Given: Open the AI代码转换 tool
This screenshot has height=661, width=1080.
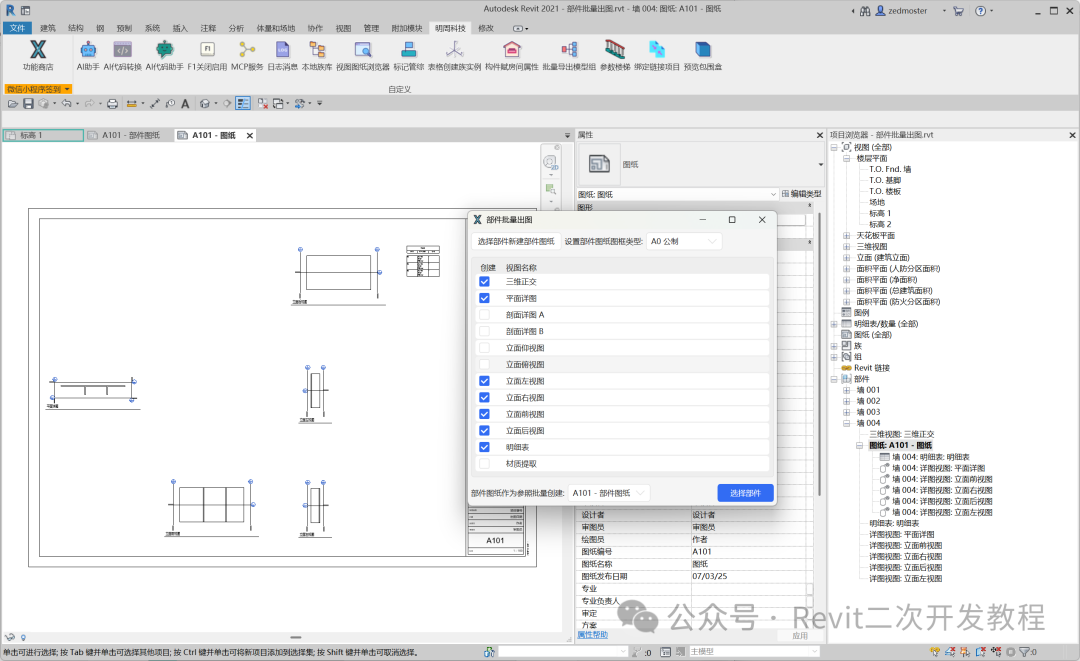Looking at the screenshot, I should click(x=123, y=54).
